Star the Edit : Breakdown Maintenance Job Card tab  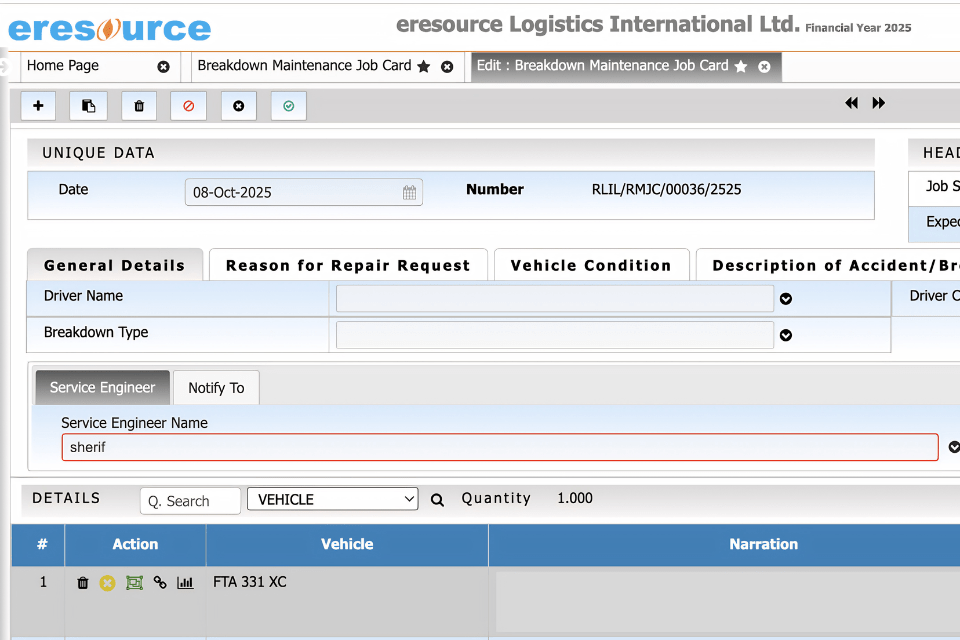tap(741, 66)
